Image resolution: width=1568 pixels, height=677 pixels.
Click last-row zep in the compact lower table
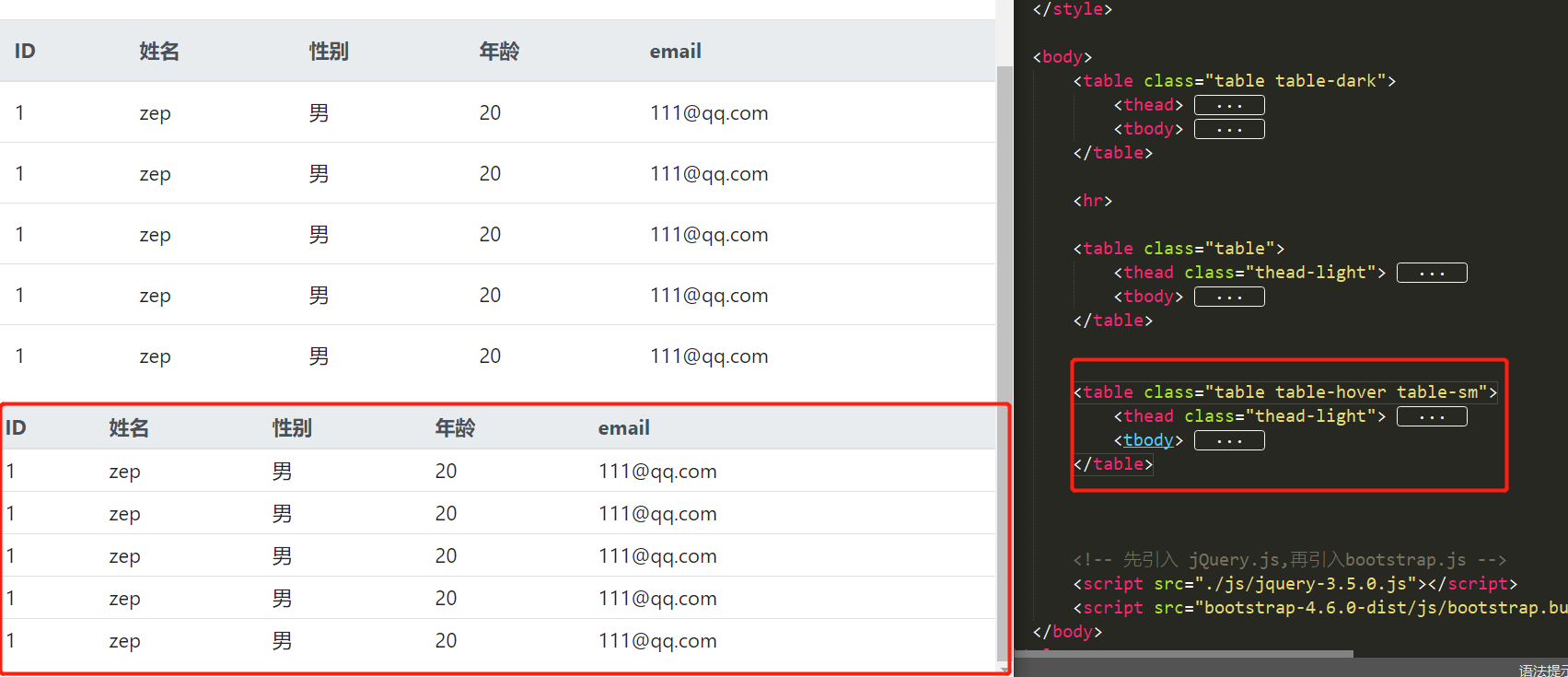click(x=124, y=641)
